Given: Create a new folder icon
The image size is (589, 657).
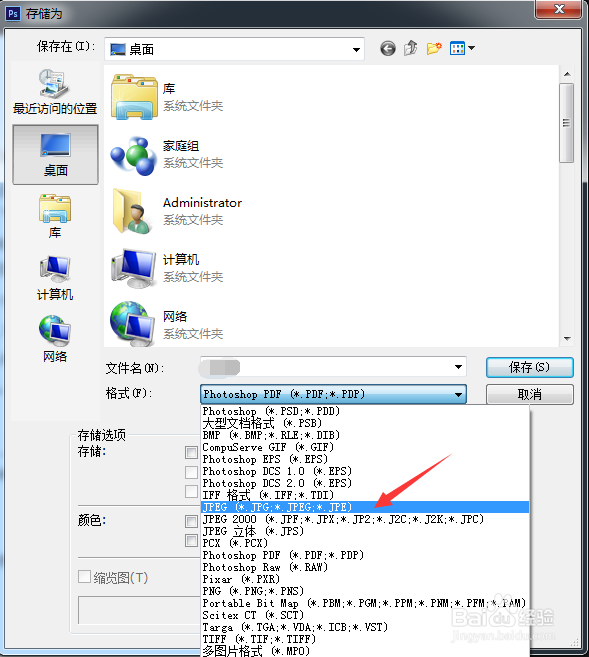Looking at the screenshot, I should tap(434, 48).
